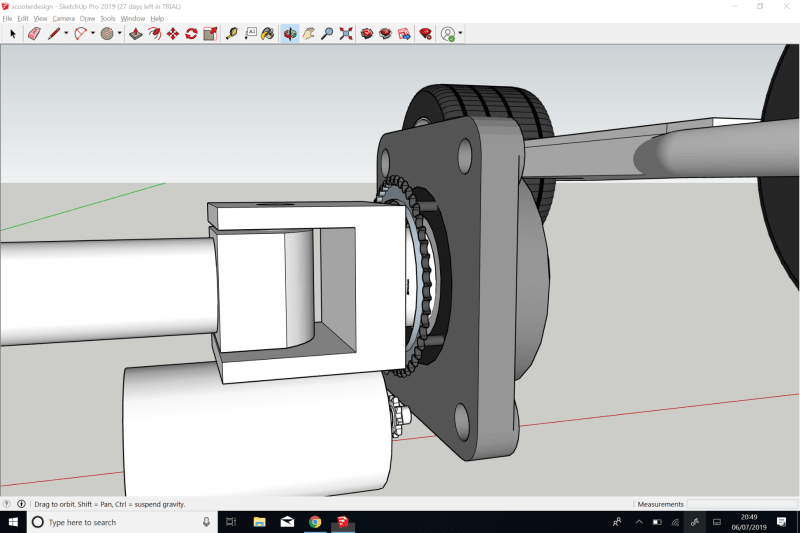Click the SketchUp taskbar icon

click(x=342, y=522)
